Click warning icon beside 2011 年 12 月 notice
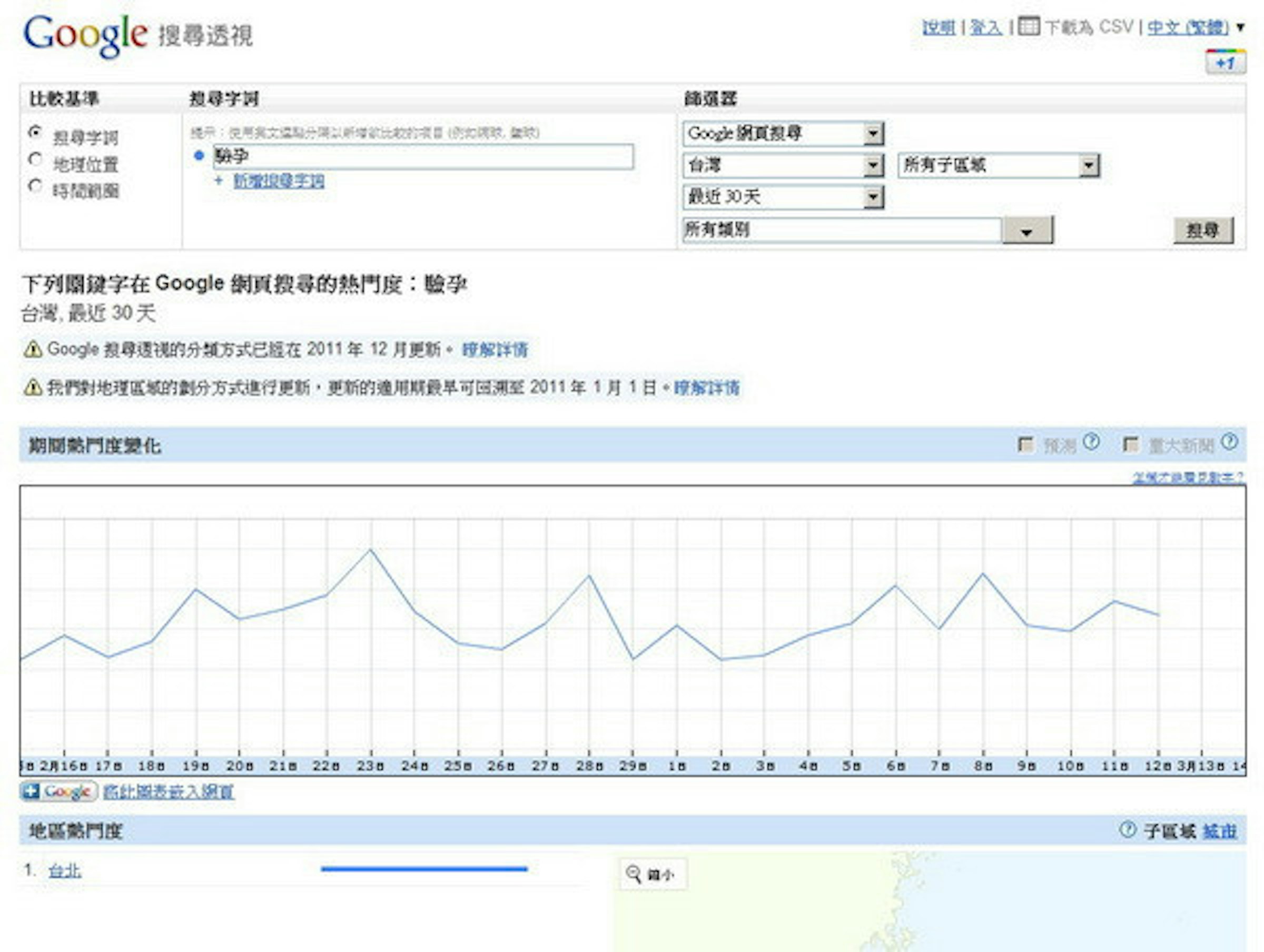This screenshot has height=952, width=1264. point(33,349)
